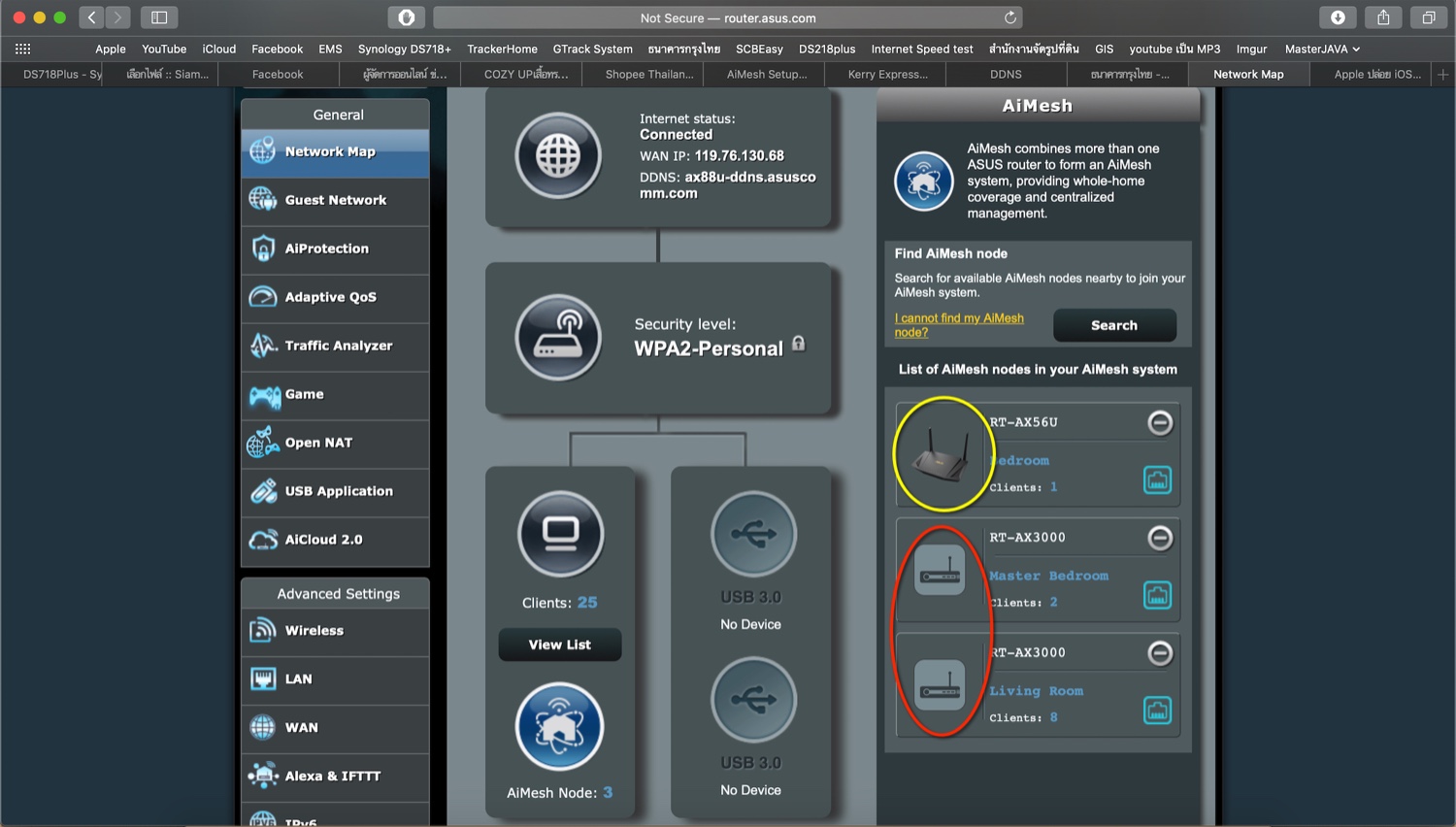Open the Imgur bookmark
Screen dimensions: 1456x827
click(x=1251, y=49)
